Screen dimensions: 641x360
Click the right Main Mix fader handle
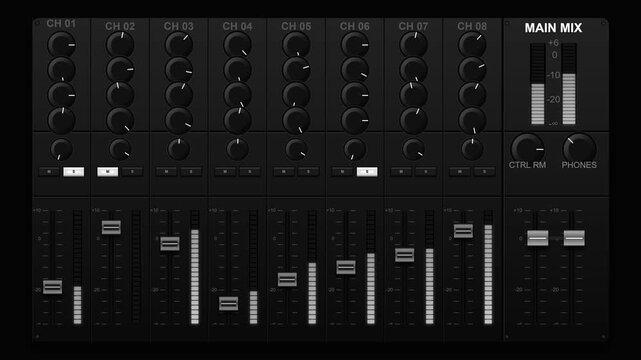(574, 238)
